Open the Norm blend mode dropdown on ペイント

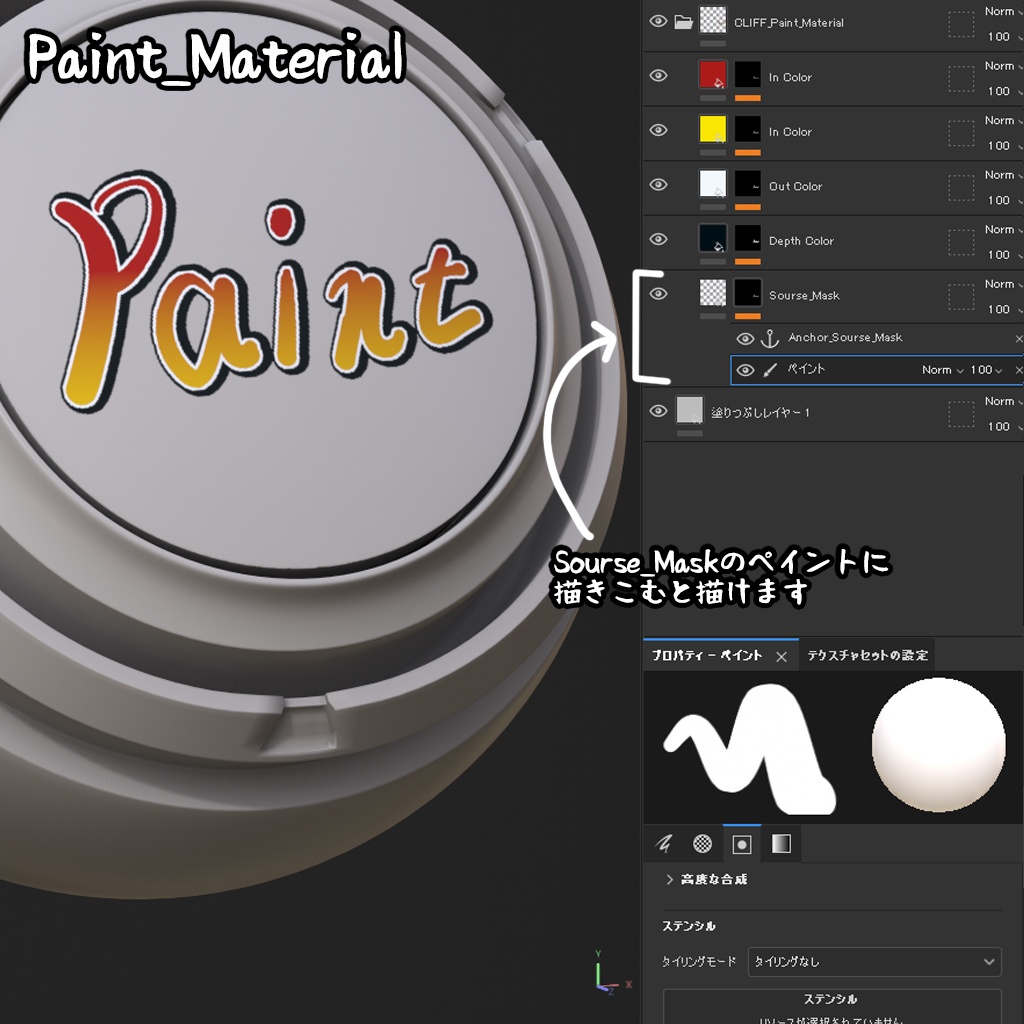click(x=942, y=369)
